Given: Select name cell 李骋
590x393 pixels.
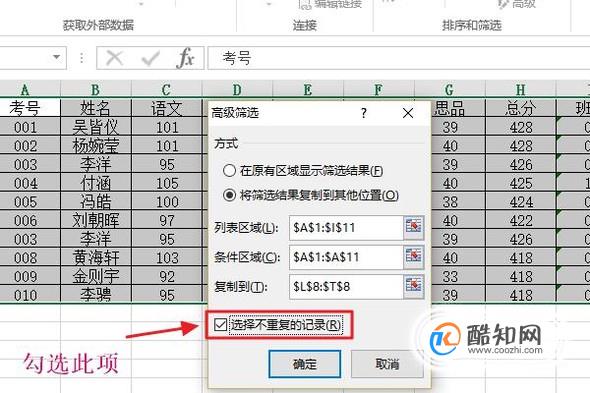Looking at the screenshot, I should [96, 295].
